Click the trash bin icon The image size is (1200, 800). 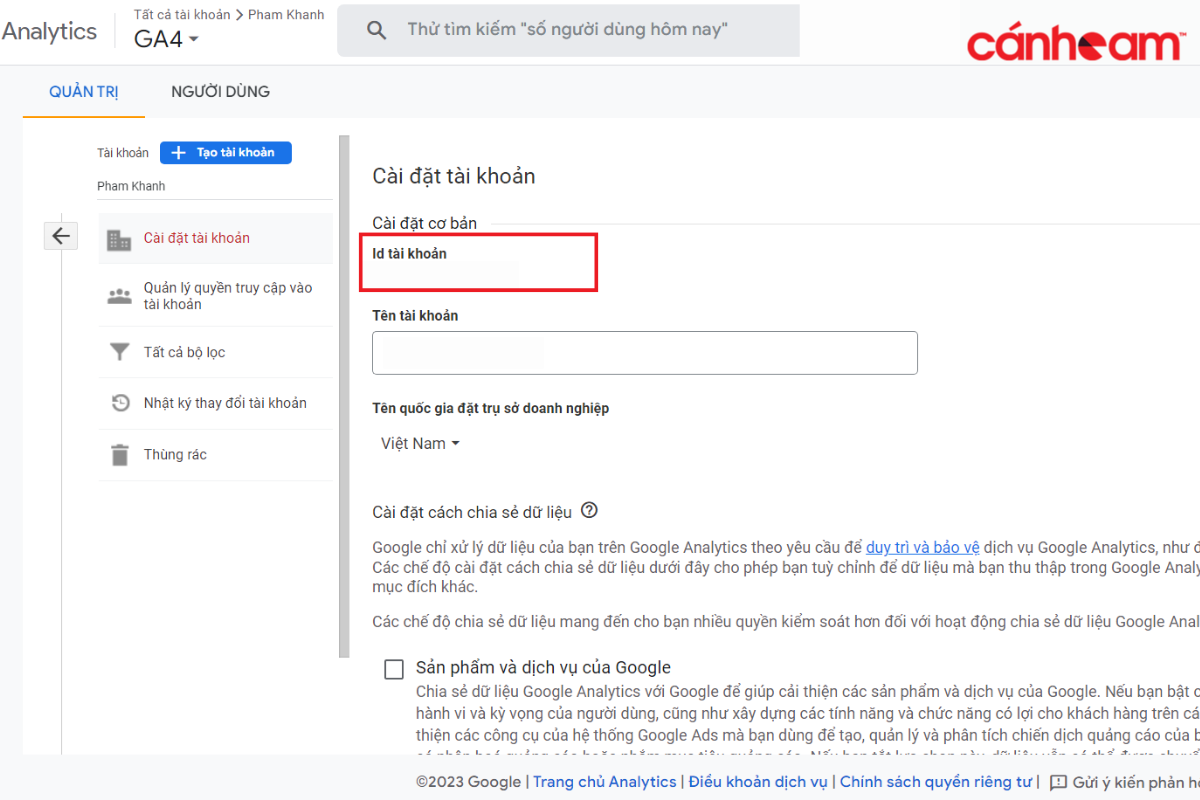pyautogui.click(x=119, y=455)
